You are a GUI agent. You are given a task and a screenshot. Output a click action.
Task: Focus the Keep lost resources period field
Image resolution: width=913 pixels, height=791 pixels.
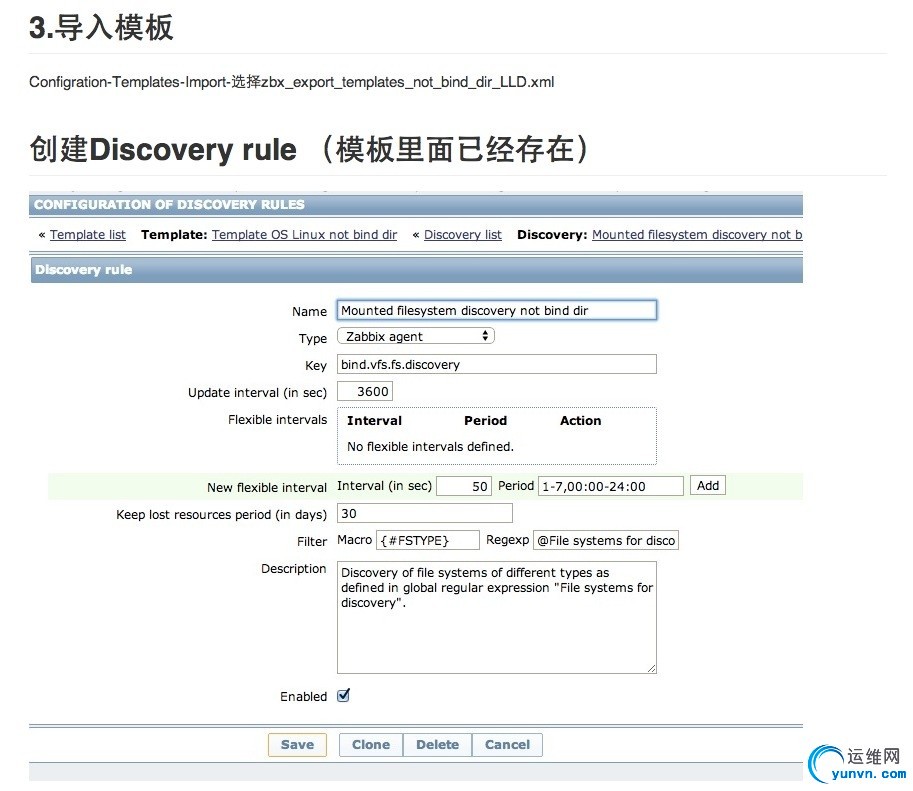click(424, 513)
